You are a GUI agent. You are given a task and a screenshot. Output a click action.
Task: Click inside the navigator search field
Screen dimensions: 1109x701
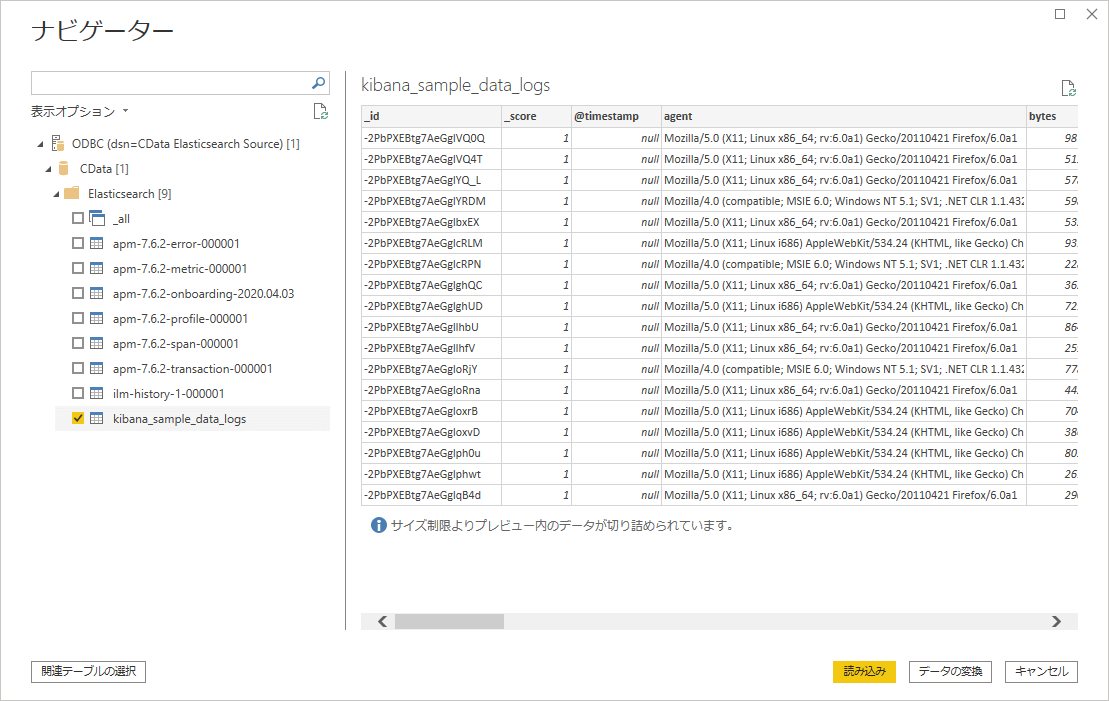pos(170,83)
